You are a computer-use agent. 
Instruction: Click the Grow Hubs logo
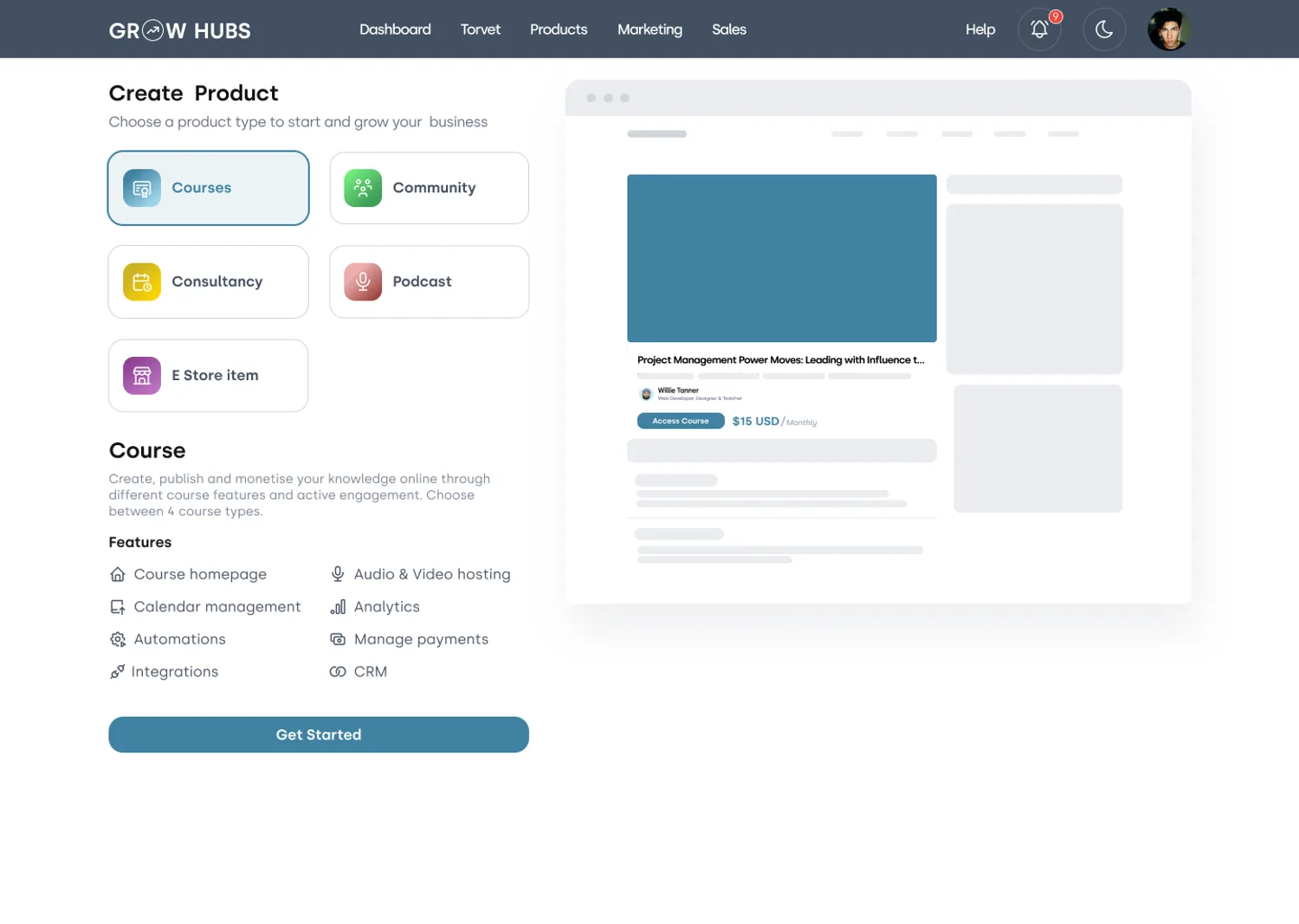[x=179, y=30]
